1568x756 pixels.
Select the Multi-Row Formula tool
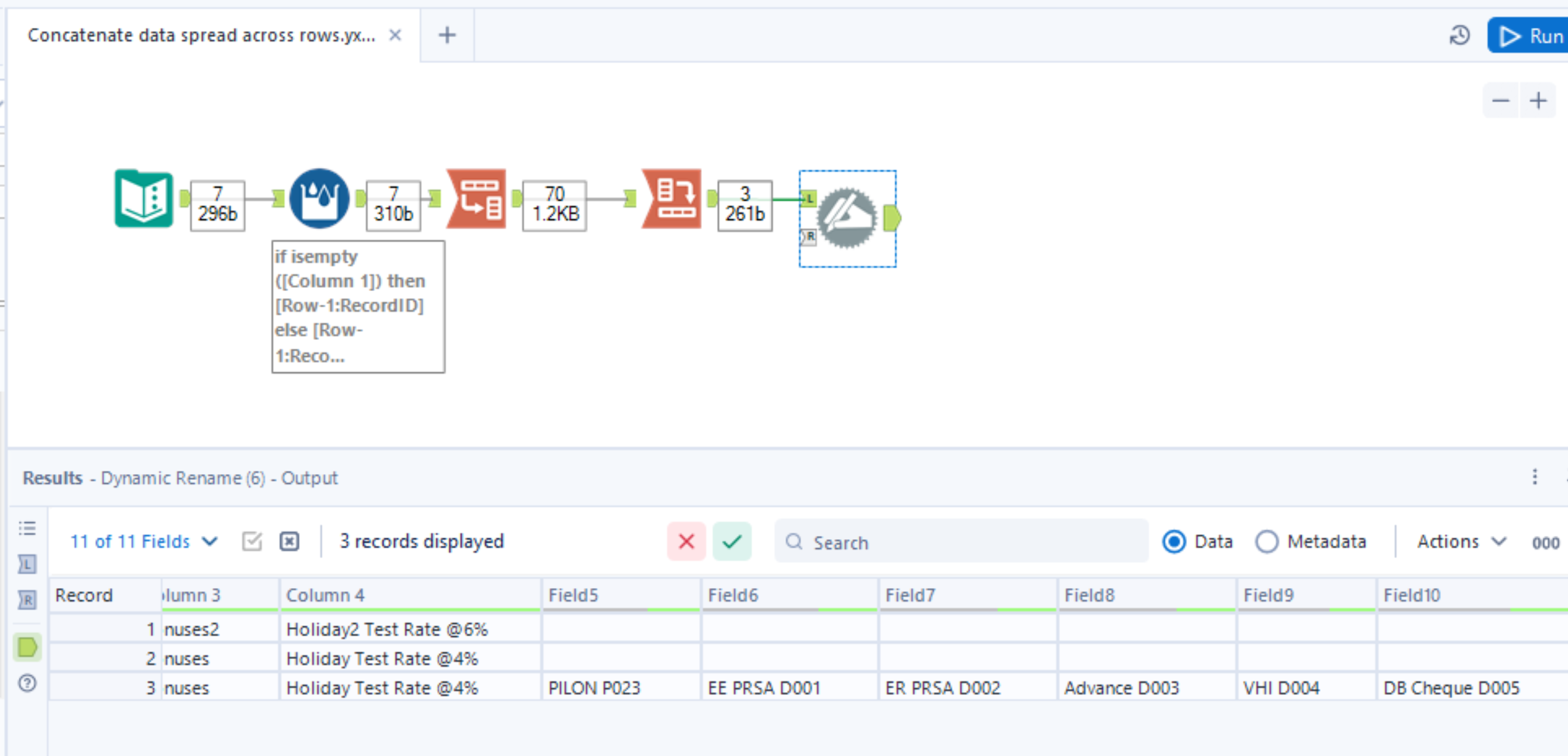pos(319,198)
